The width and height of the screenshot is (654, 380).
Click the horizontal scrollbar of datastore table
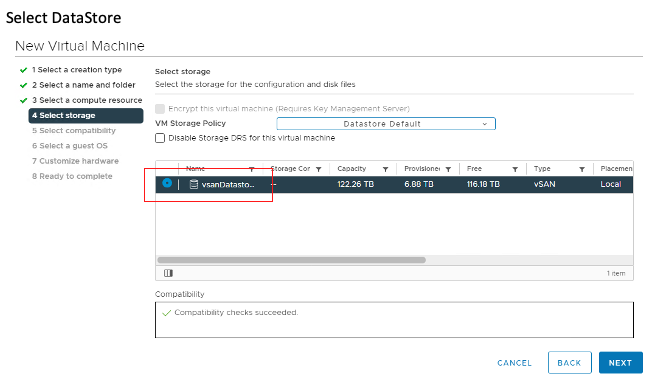tap(291, 260)
